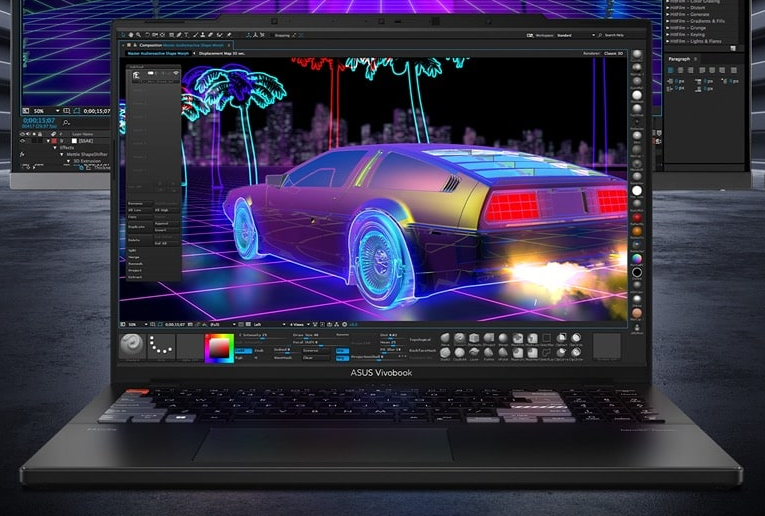This screenshot has height=516, width=765.
Task: Pick the skin-tone material sphere
Action: pos(637,313)
